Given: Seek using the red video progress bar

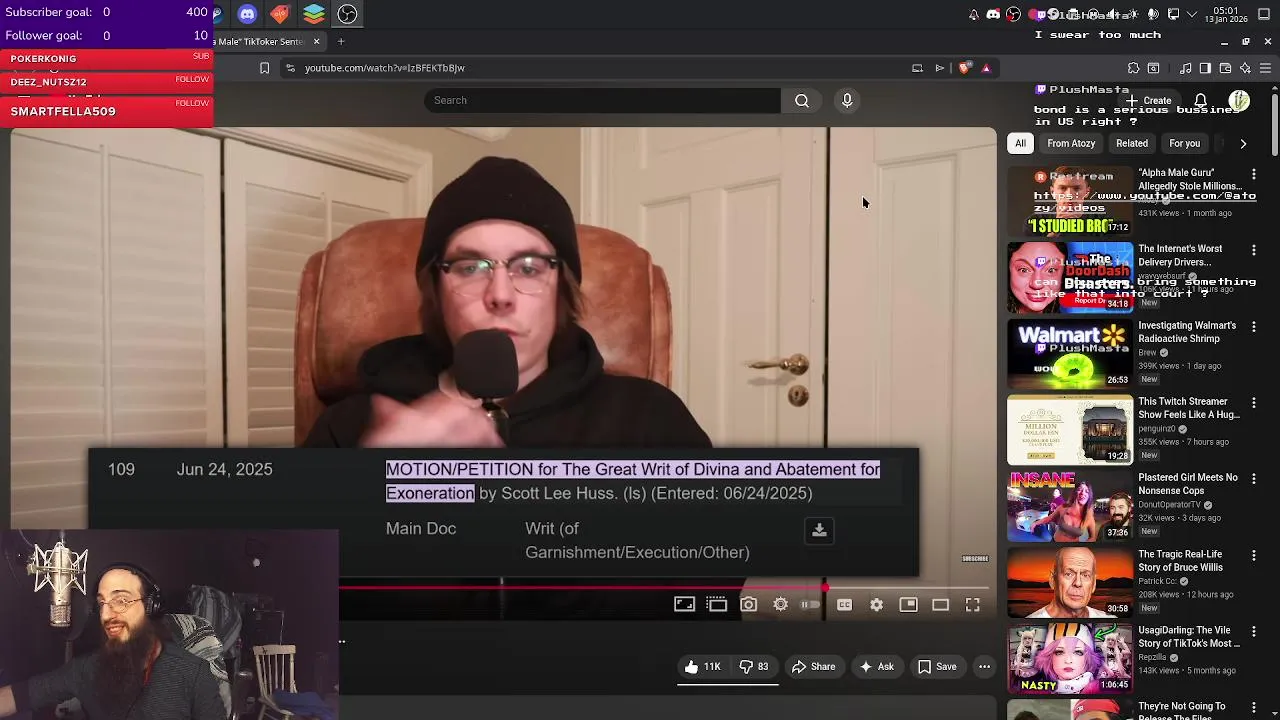Looking at the screenshot, I should [582, 588].
